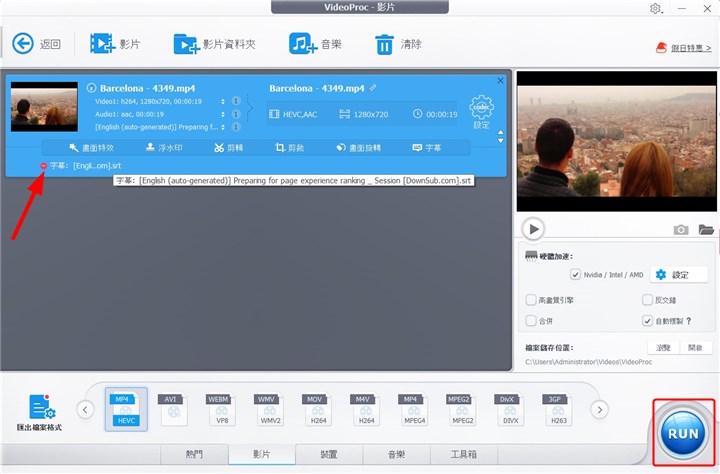Take a snapshot with camera icon
This screenshot has width=720, height=474.
click(681, 230)
